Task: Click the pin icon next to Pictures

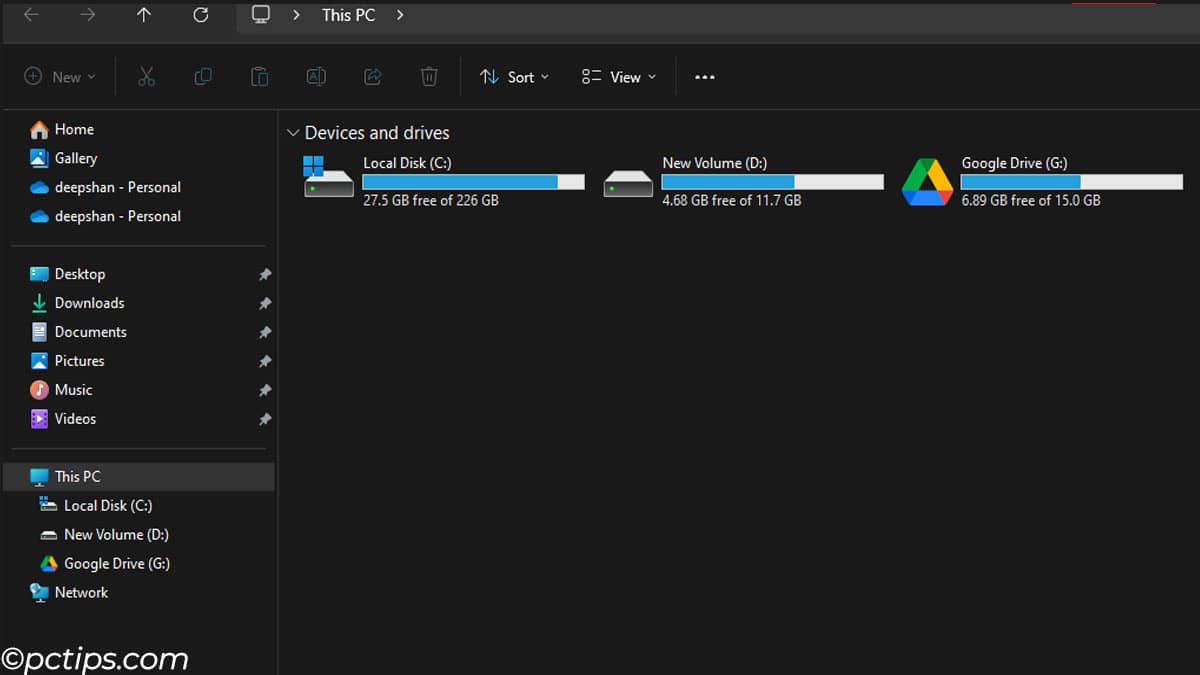Action: coord(265,362)
